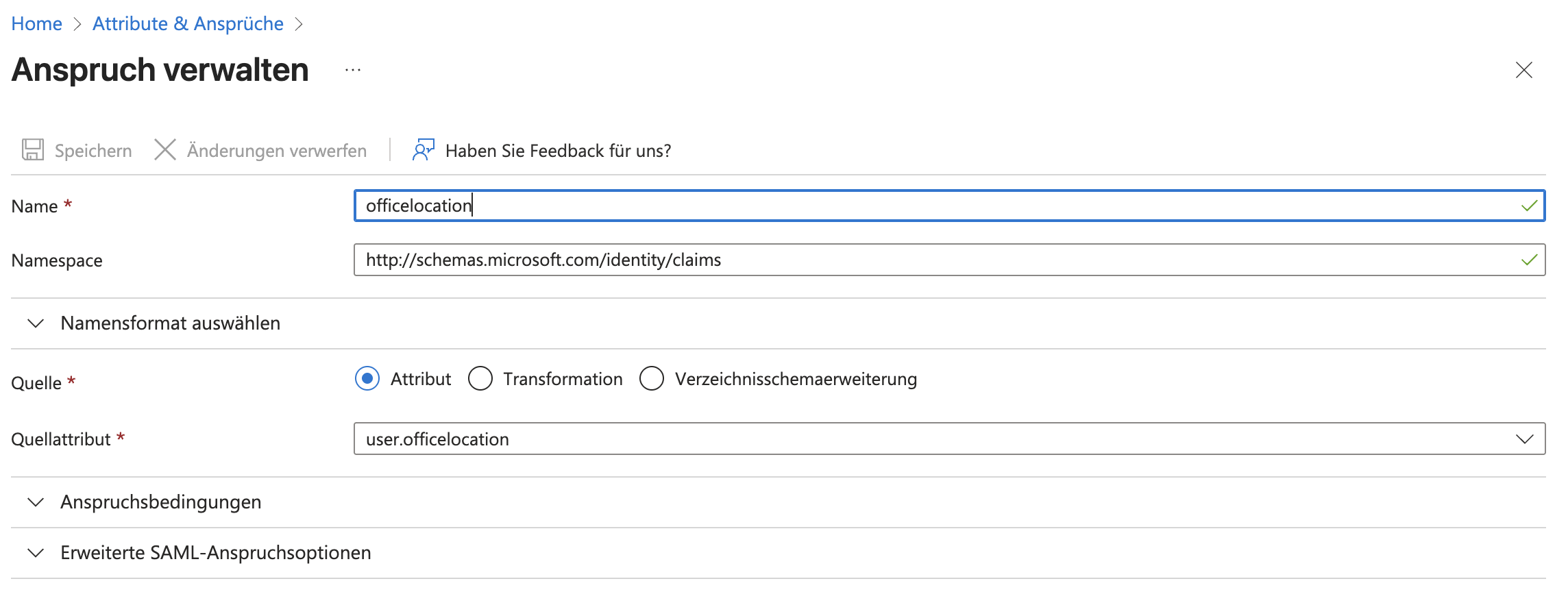This screenshot has height=603, width=1568.
Task: Click inside the Name input field
Action: (685, 205)
